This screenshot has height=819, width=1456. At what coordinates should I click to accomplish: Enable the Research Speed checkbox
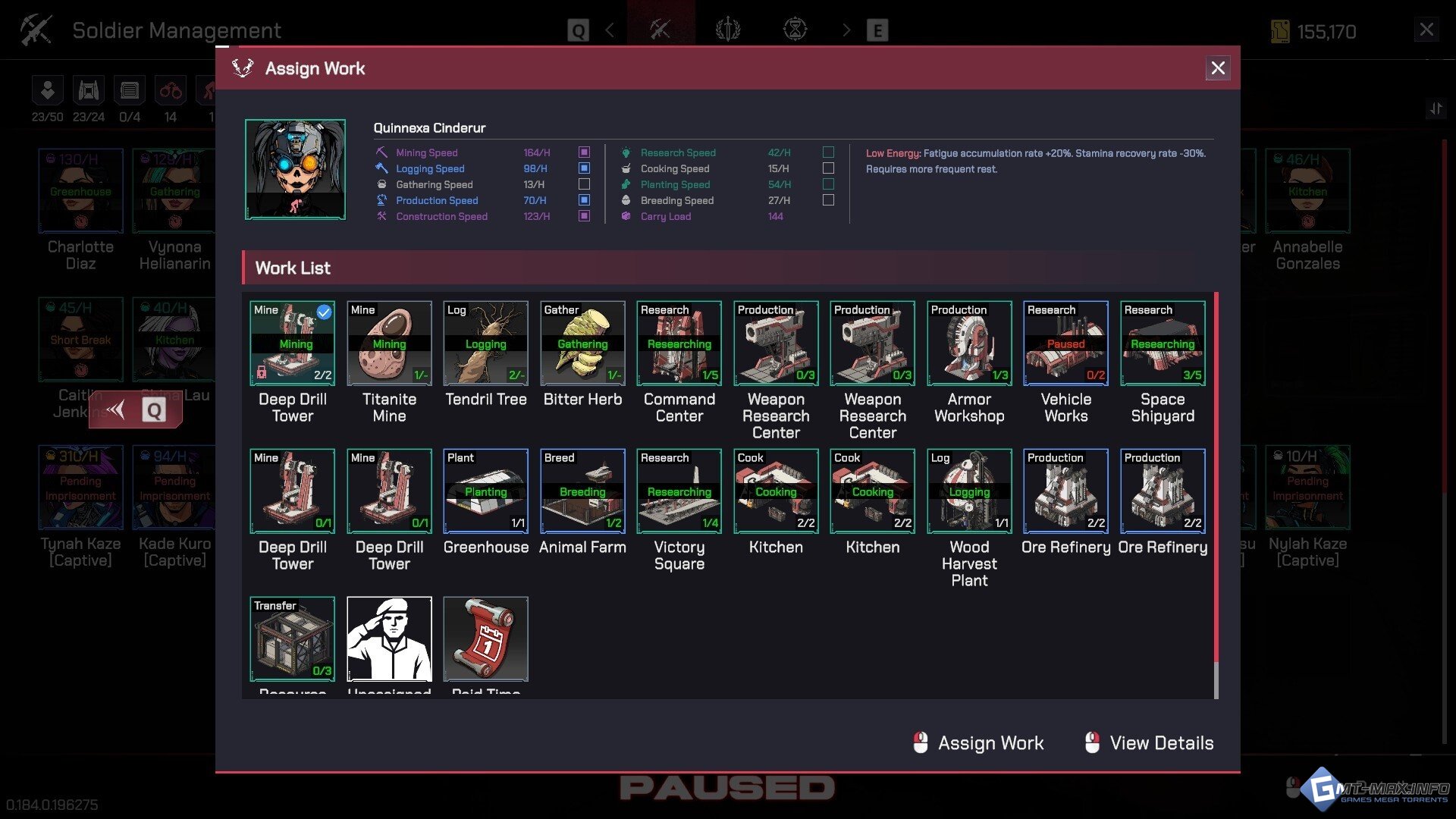click(828, 152)
